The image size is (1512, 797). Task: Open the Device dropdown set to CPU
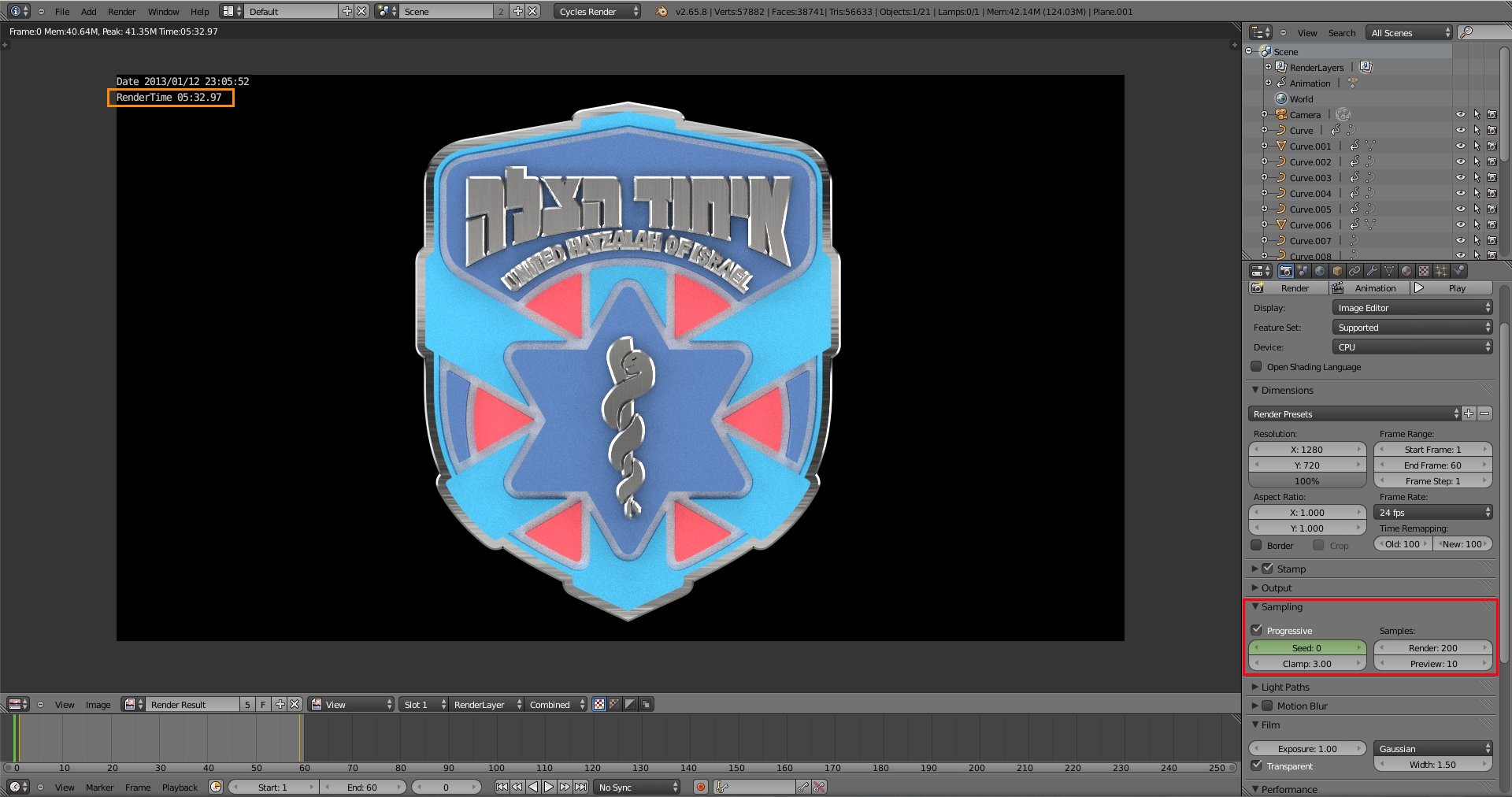[x=1412, y=347]
